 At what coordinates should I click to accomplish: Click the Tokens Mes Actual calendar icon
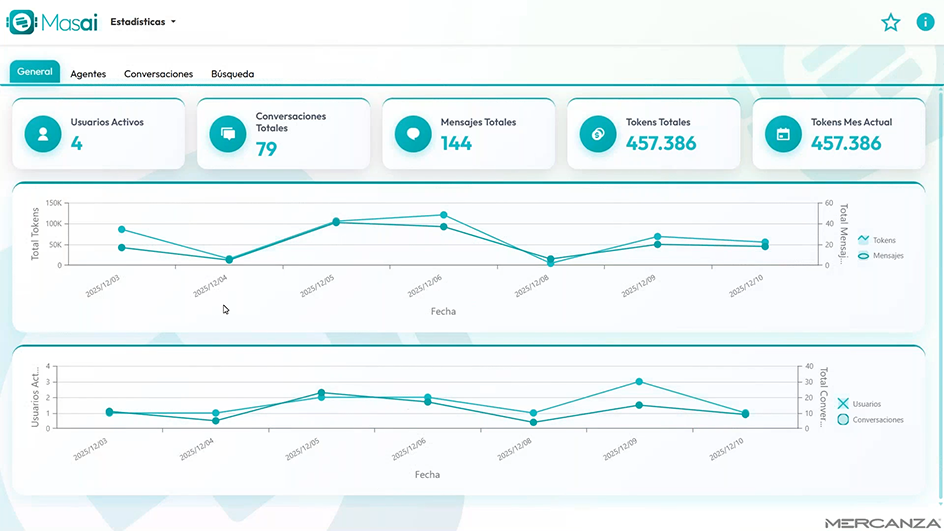(783, 134)
